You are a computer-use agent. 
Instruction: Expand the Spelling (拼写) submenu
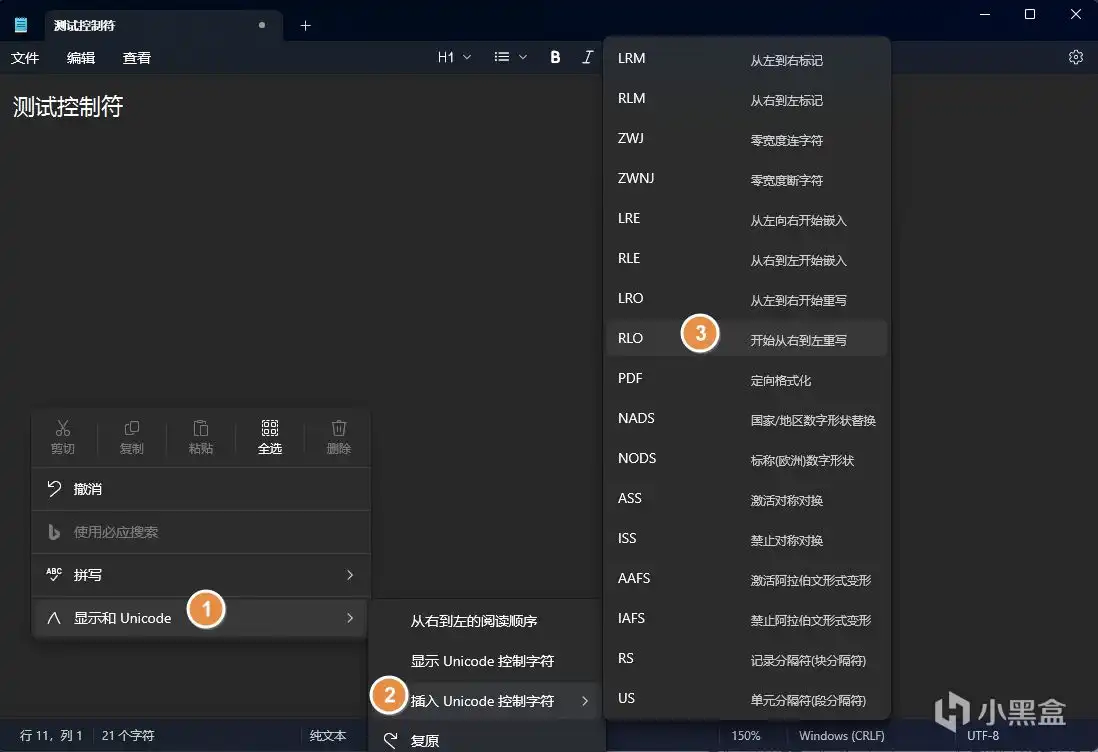200,575
